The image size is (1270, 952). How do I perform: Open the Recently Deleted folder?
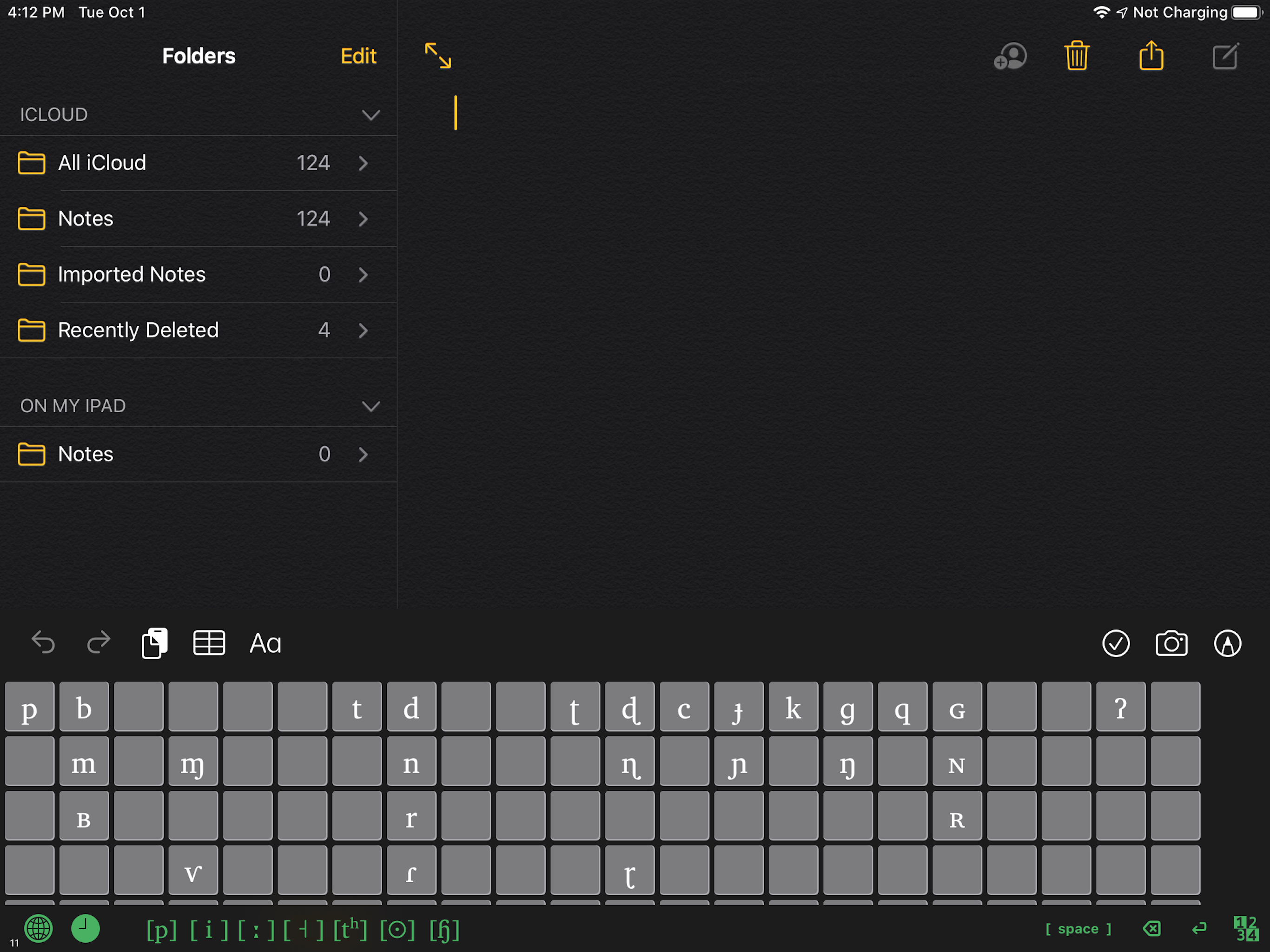point(198,330)
